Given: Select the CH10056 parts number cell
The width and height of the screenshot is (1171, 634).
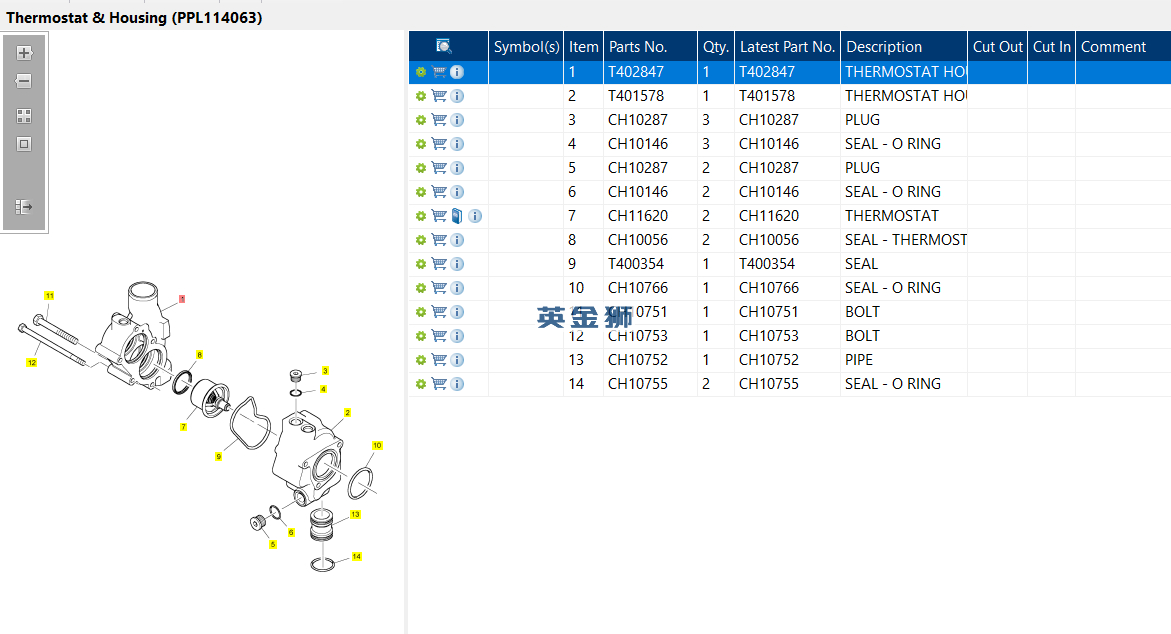Looking at the screenshot, I should click(x=650, y=240).
